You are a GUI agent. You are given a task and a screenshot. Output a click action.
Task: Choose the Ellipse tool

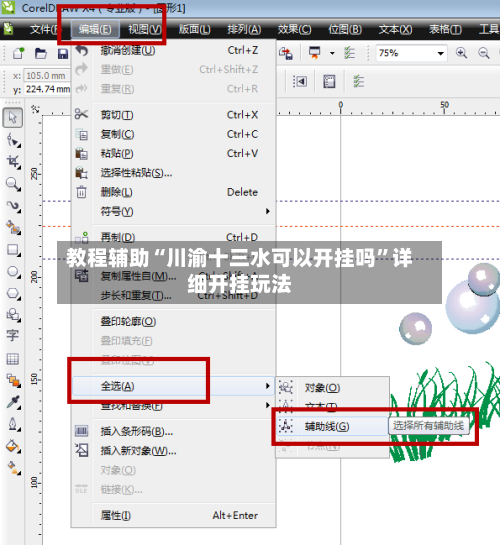click(13, 272)
